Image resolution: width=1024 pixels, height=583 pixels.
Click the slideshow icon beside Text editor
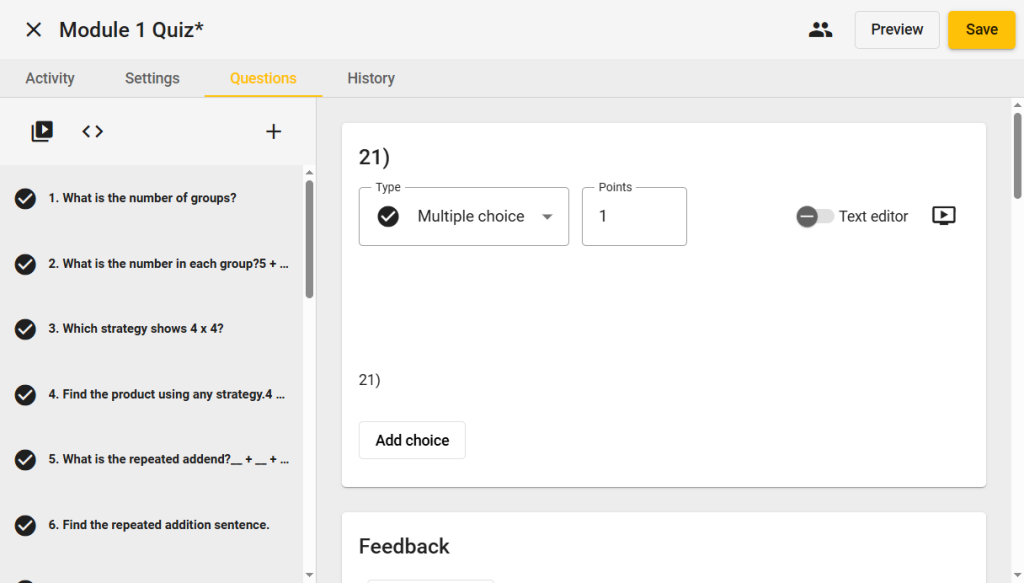click(x=943, y=216)
